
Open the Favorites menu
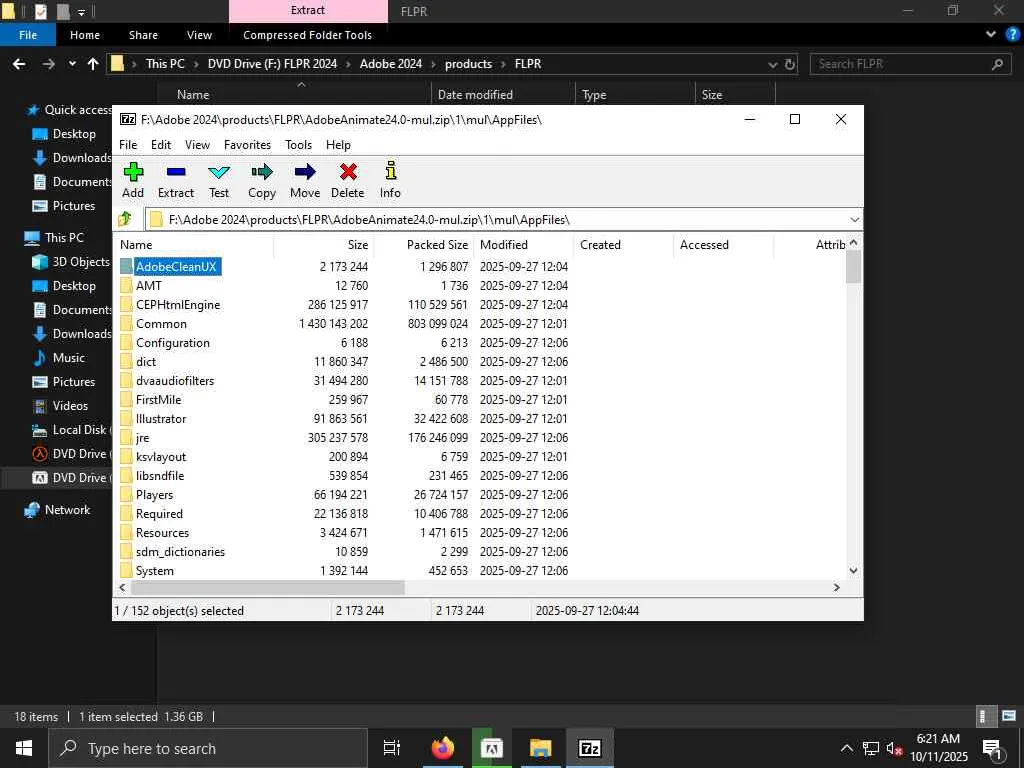(x=247, y=145)
